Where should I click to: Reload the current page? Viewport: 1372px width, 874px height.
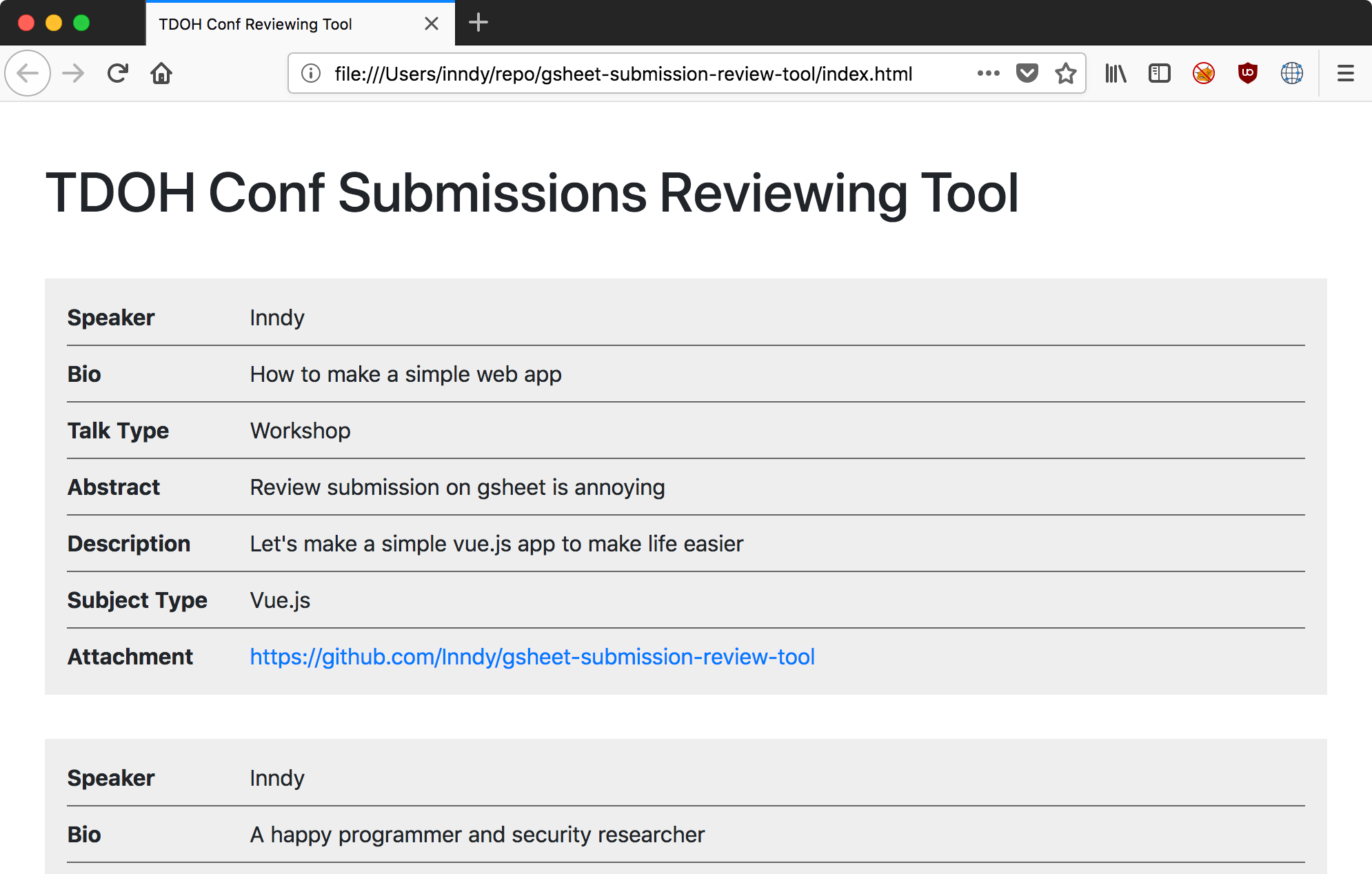[x=118, y=73]
